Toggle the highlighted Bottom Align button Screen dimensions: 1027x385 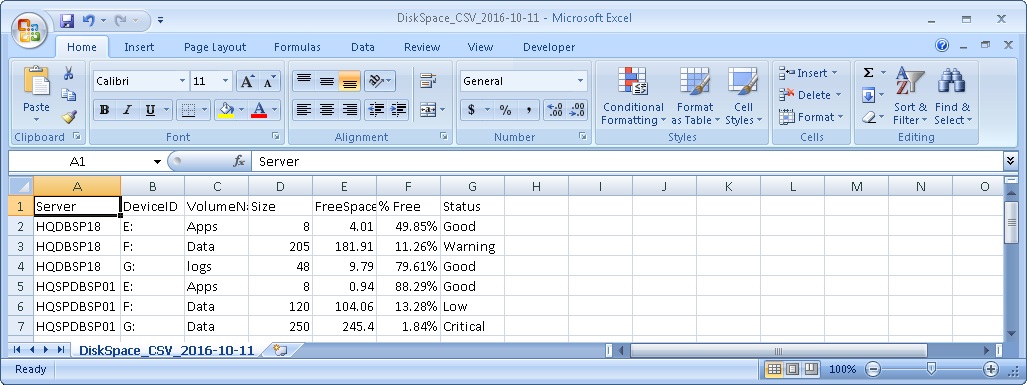coord(350,81)
